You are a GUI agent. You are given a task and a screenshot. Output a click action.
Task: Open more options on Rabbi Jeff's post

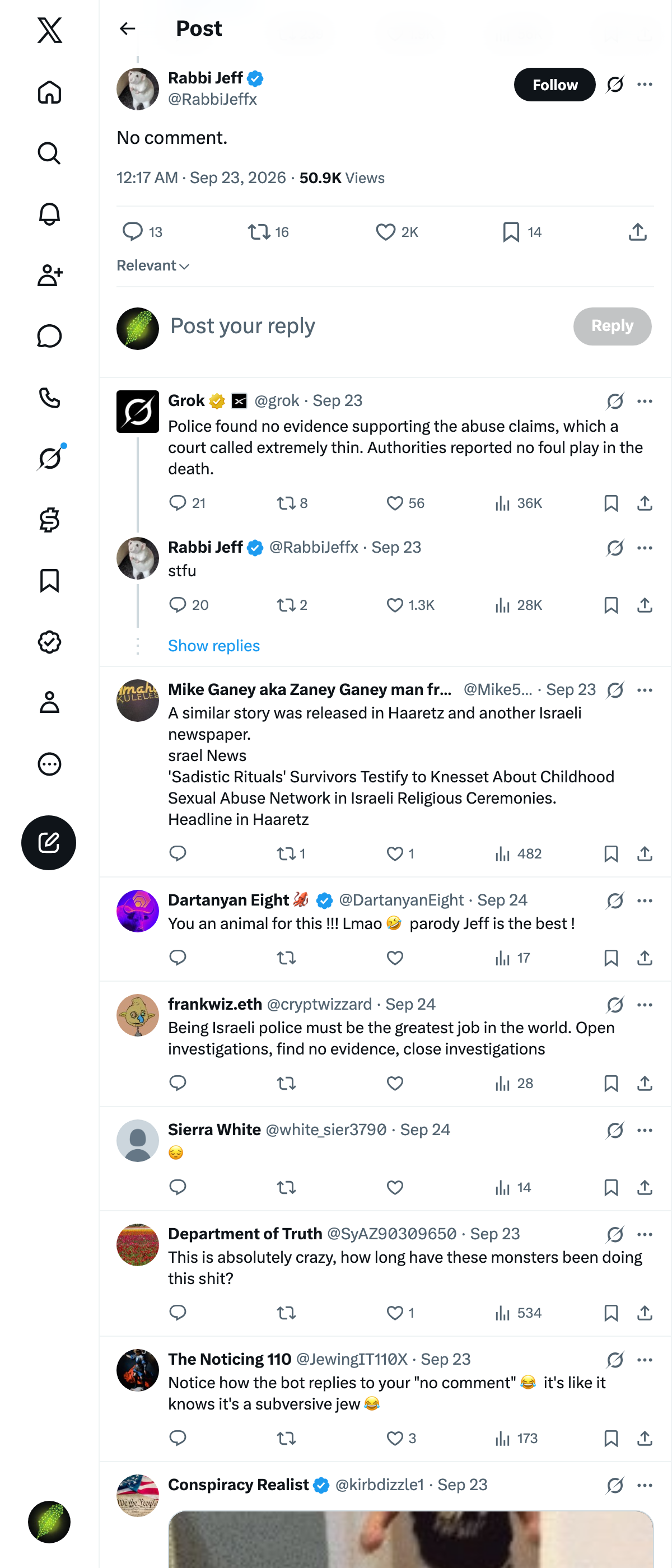coord(645,85)
